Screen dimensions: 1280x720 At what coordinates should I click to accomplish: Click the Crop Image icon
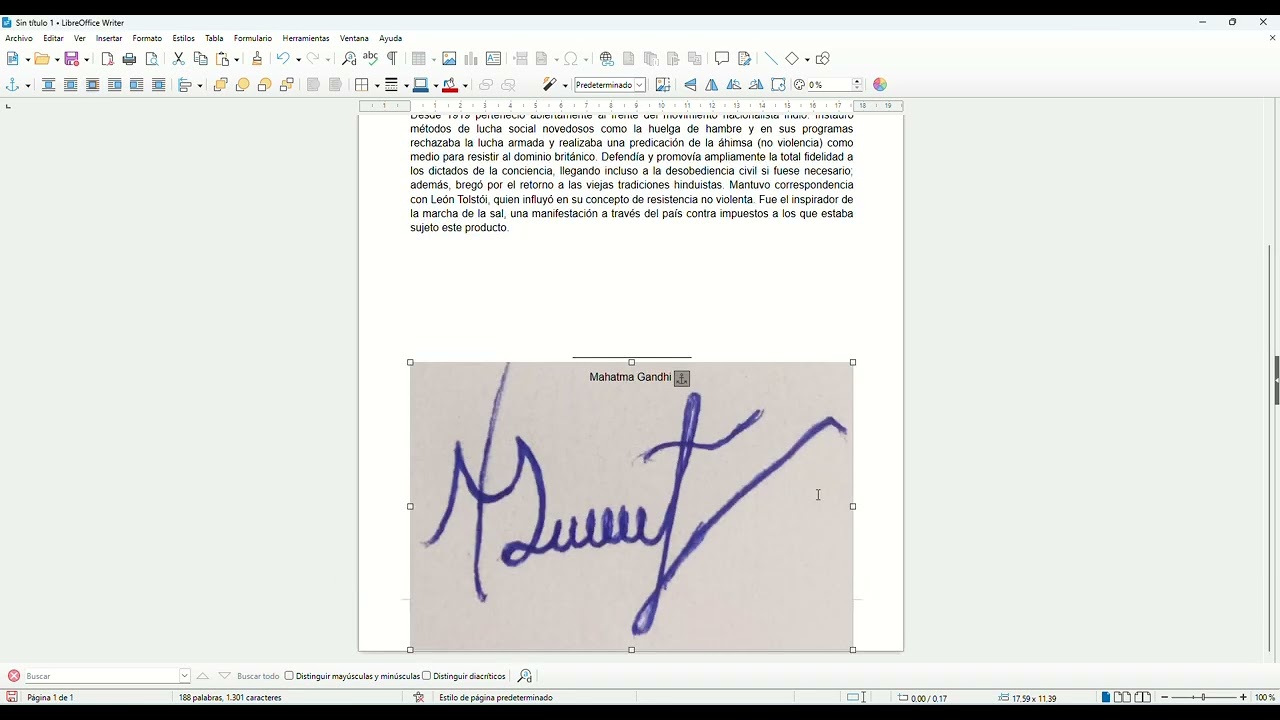(x=663, y=85)
